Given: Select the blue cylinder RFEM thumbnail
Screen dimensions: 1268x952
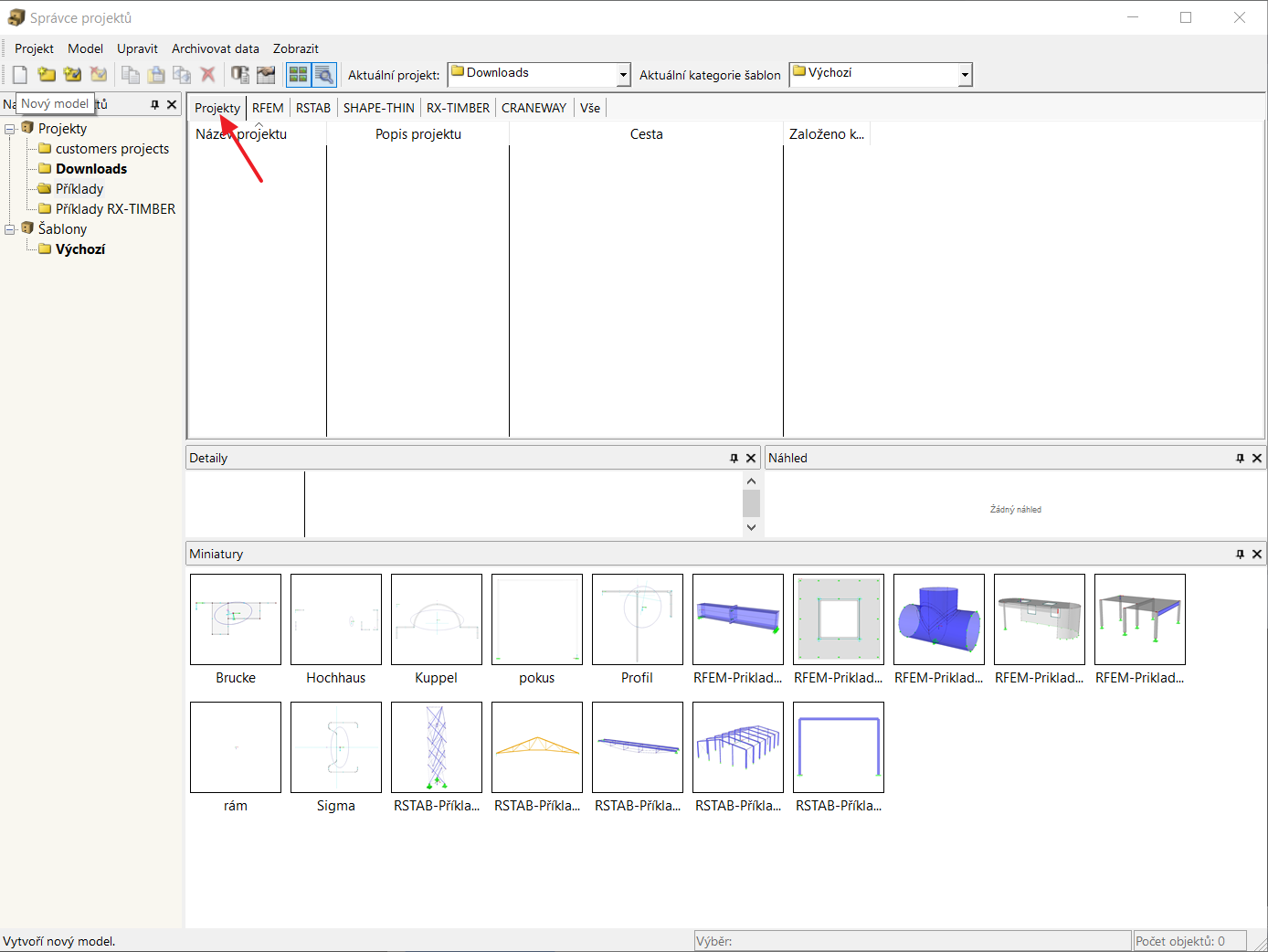Looking at the screenshot, I should pos(939,619).
